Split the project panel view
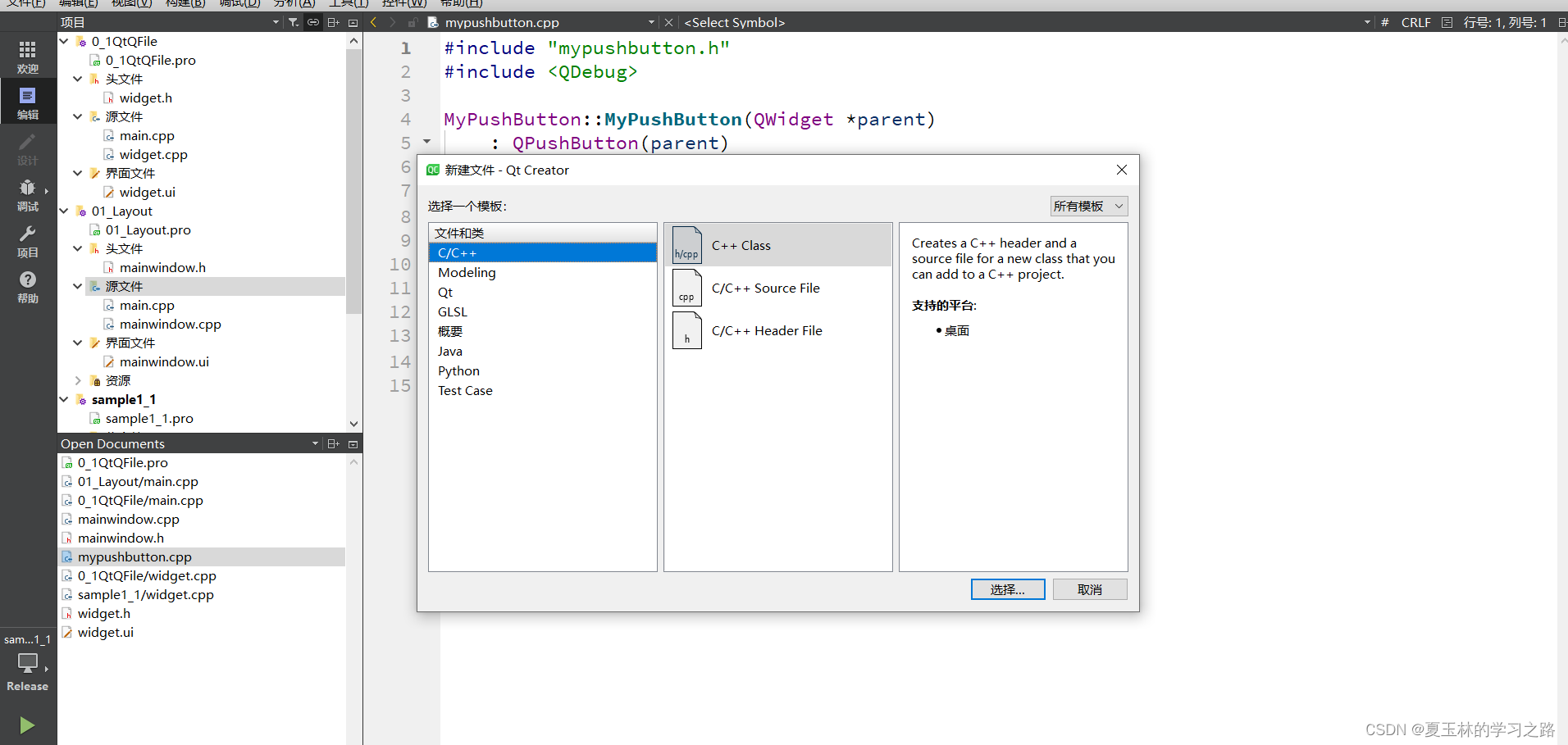 pyautogui.click(x=333, y=22)
